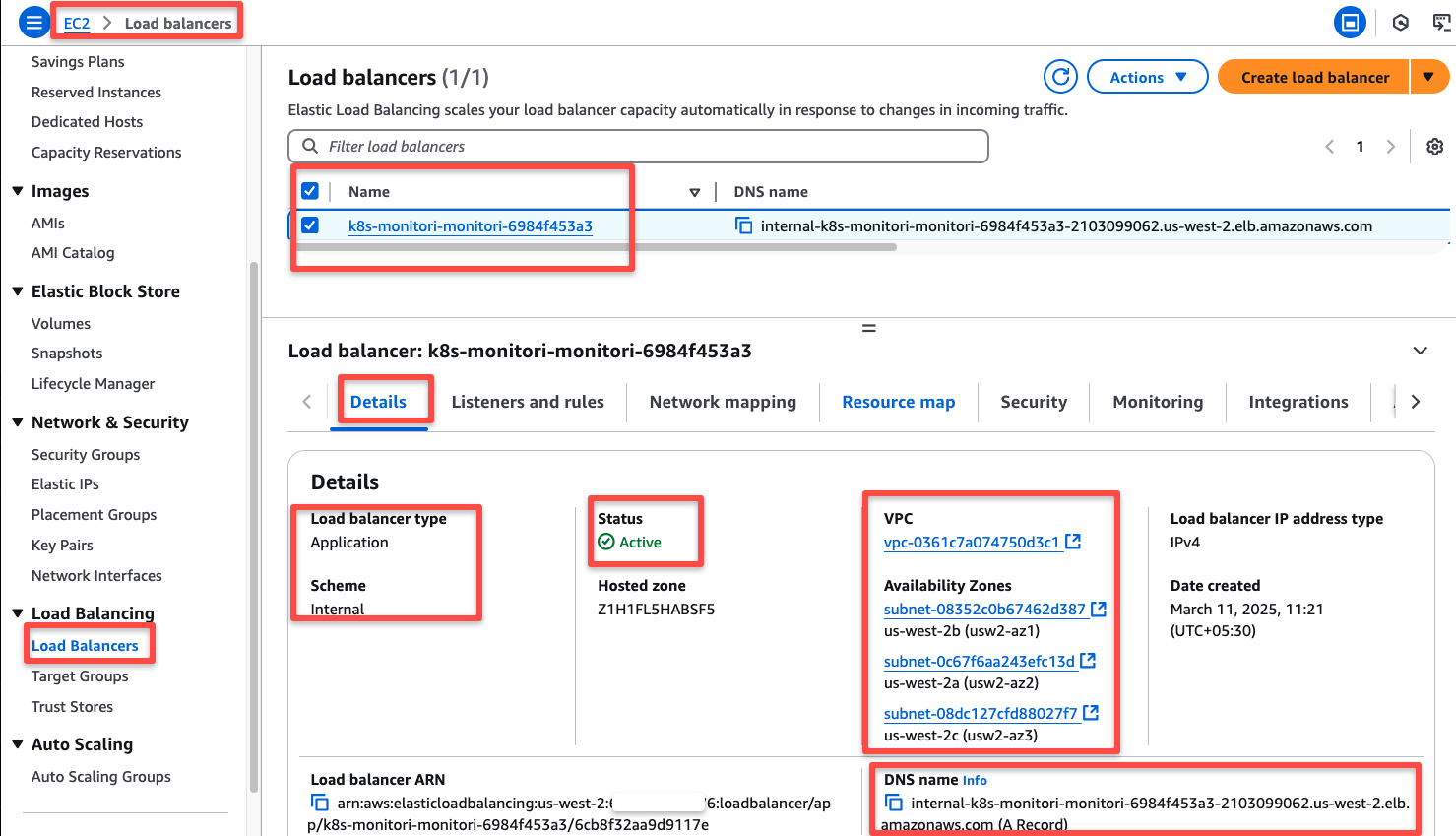Screen dimensions: 1456x836
Task: Open Network Interfaces in sidebar
Action: click(x=96, y=575)
